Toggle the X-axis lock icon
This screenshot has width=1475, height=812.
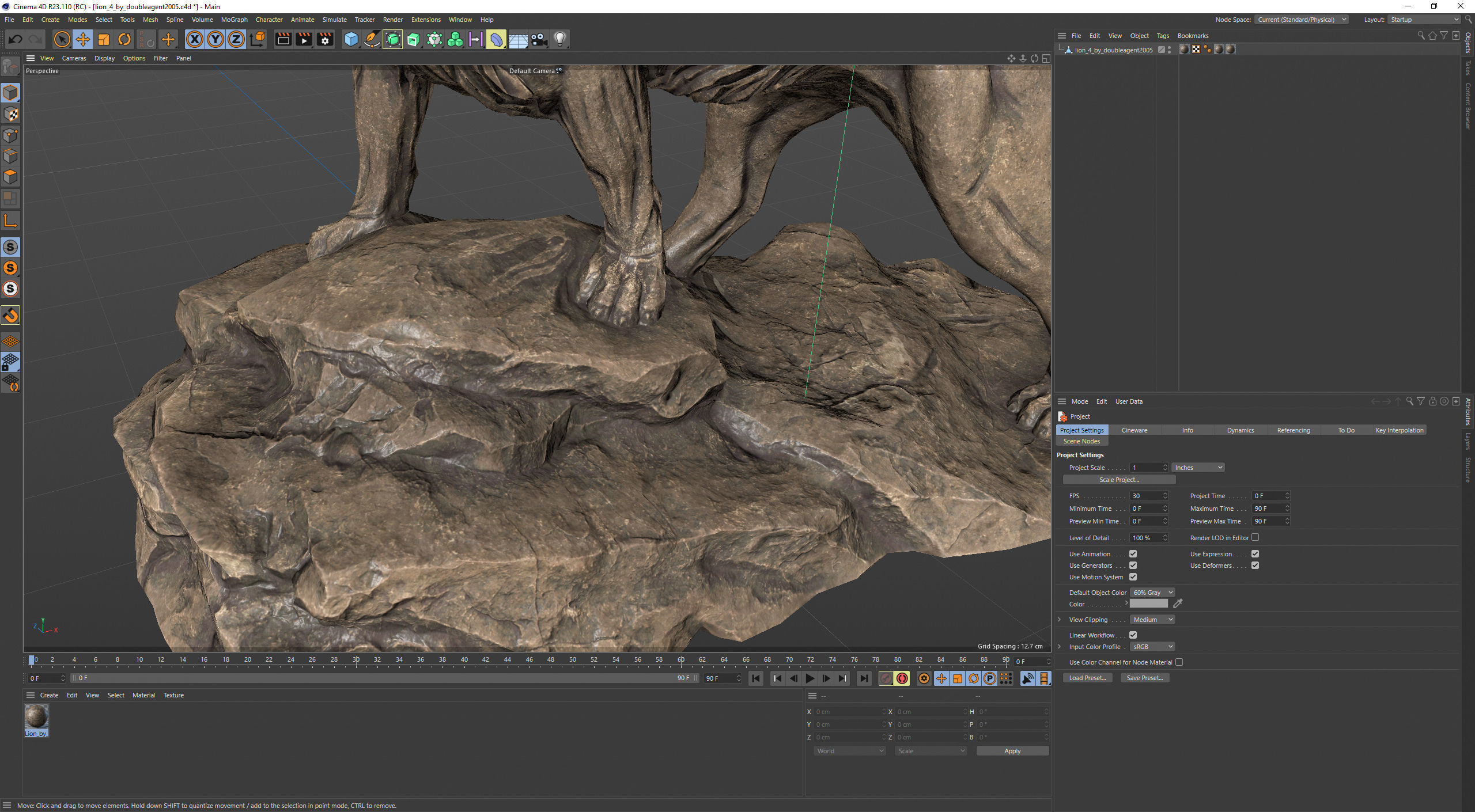(195, 40)
